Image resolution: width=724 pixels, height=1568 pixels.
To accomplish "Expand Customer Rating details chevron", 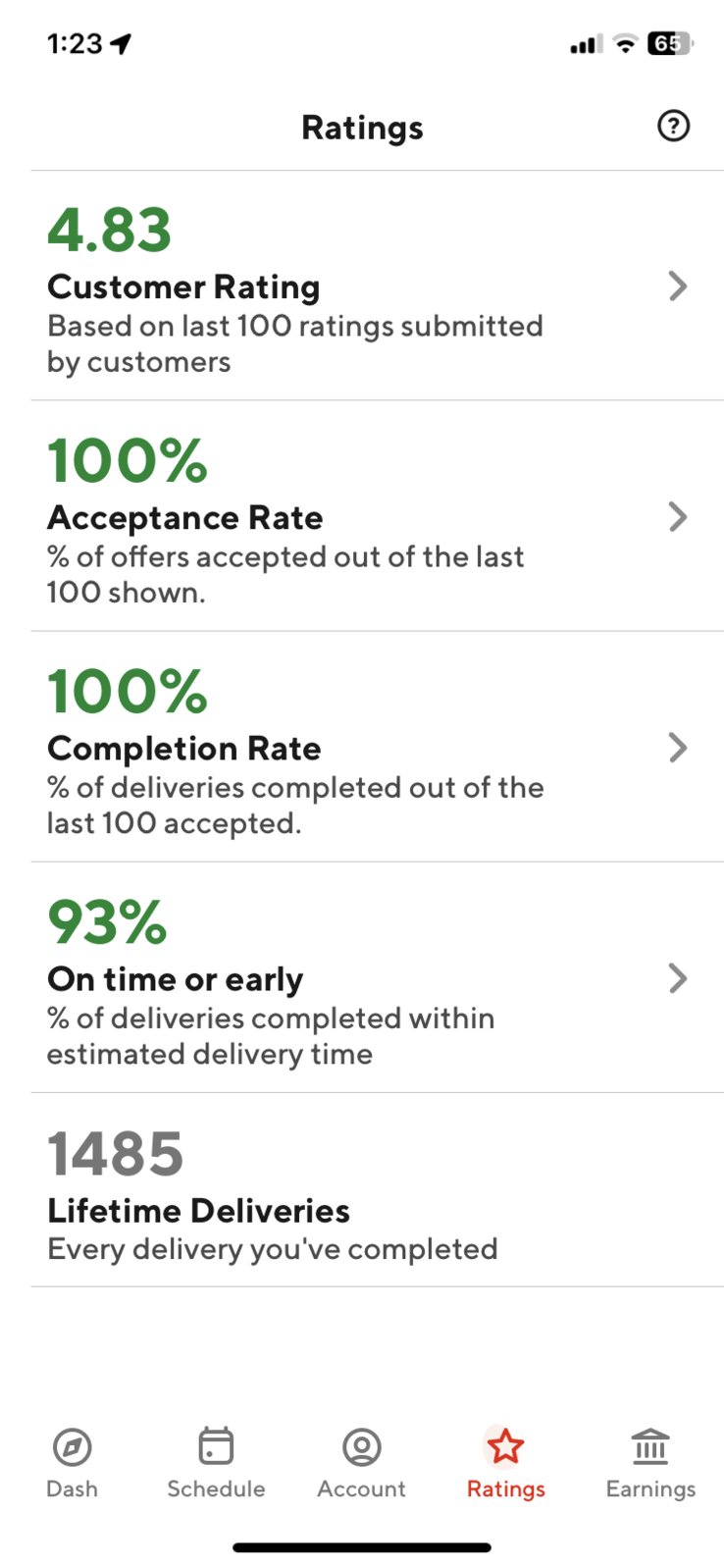I will click(x=678, y=286).
